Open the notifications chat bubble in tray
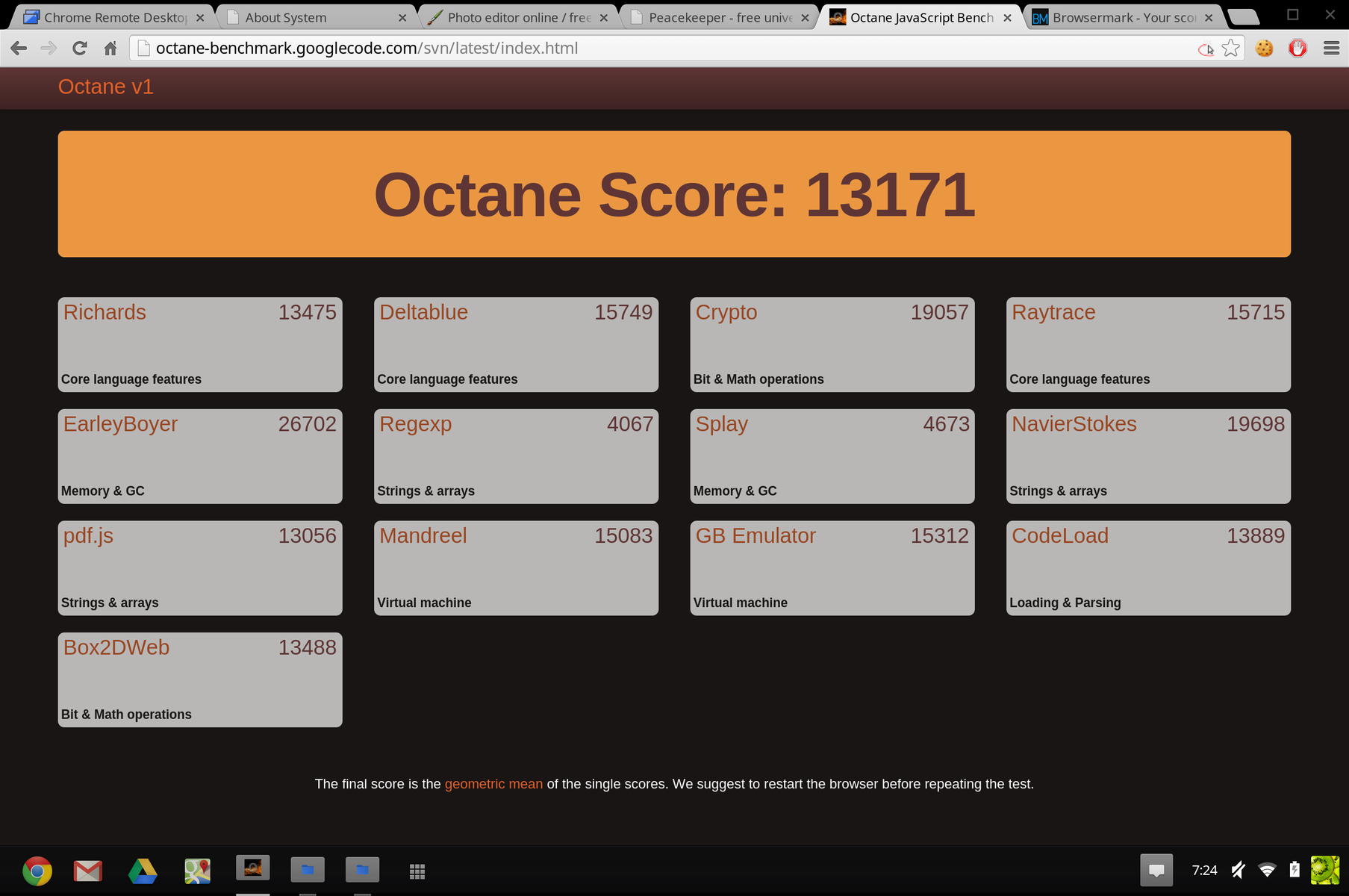 (x=1156, y=871)
